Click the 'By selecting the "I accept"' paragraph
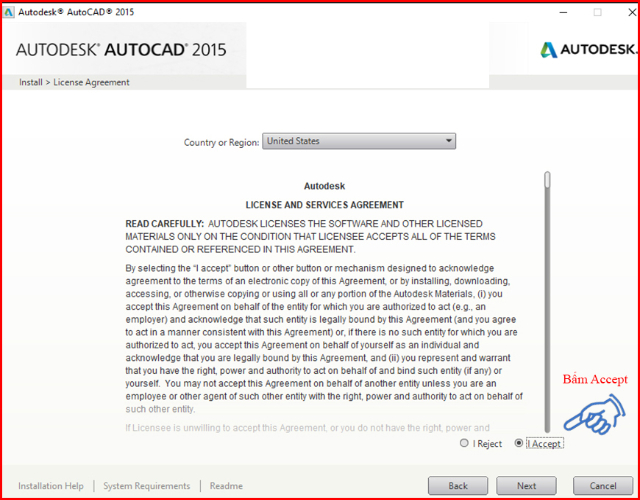 coord(324,339)
